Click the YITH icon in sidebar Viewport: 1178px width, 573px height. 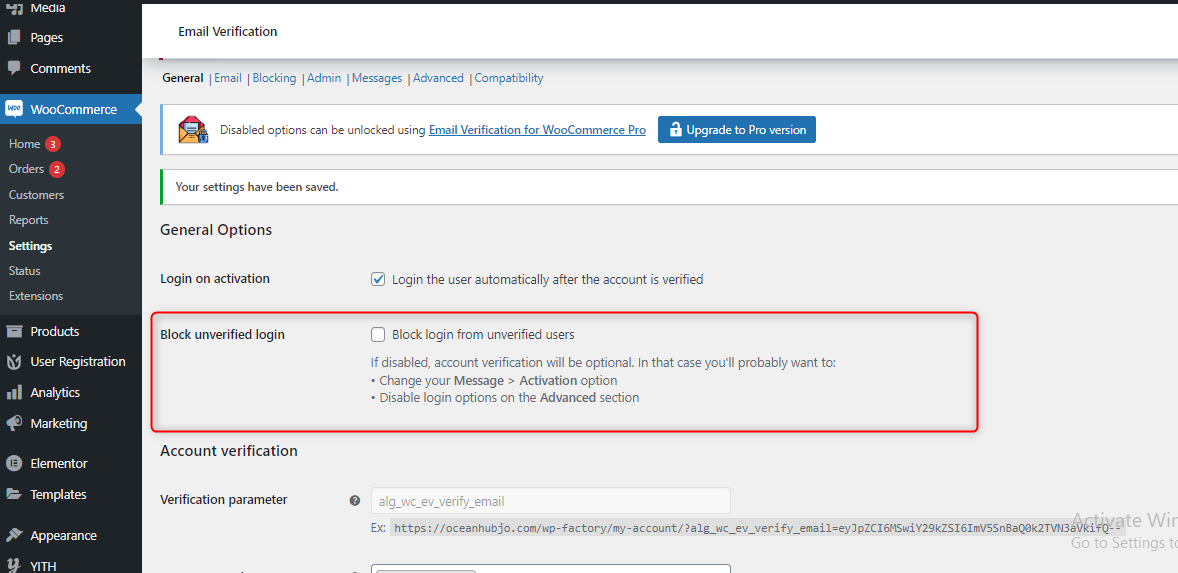click(x=14, y=565)
